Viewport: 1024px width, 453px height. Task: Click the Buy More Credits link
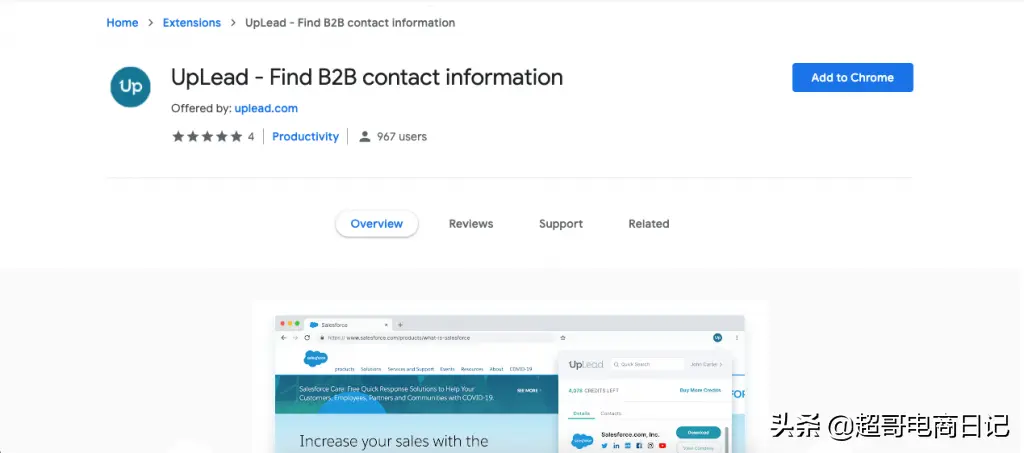click(701, 390)
